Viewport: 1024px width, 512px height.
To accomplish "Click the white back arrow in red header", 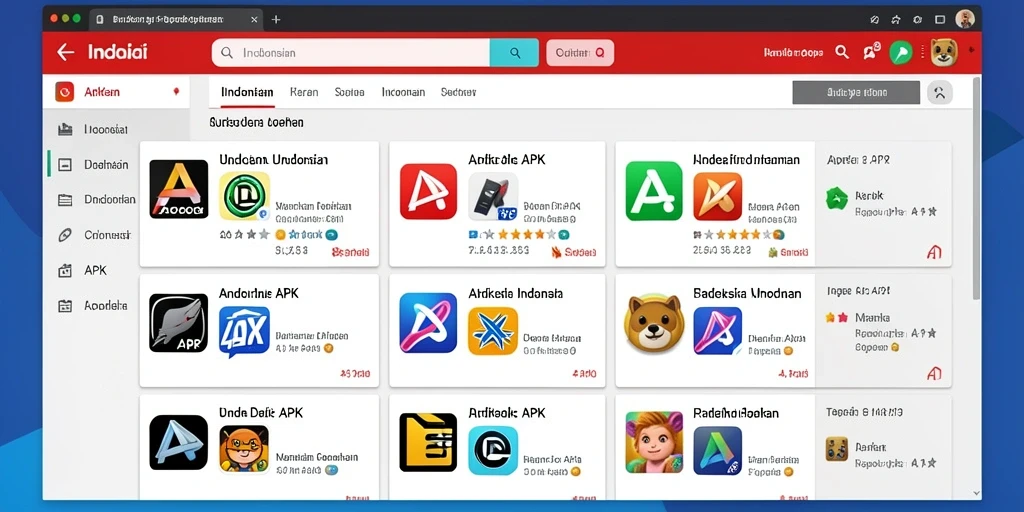I will pos(65,52).
